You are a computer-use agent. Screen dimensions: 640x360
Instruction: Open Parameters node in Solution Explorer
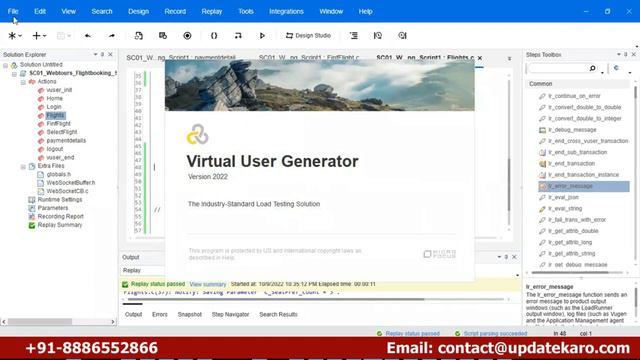click(x=53, y=208)
